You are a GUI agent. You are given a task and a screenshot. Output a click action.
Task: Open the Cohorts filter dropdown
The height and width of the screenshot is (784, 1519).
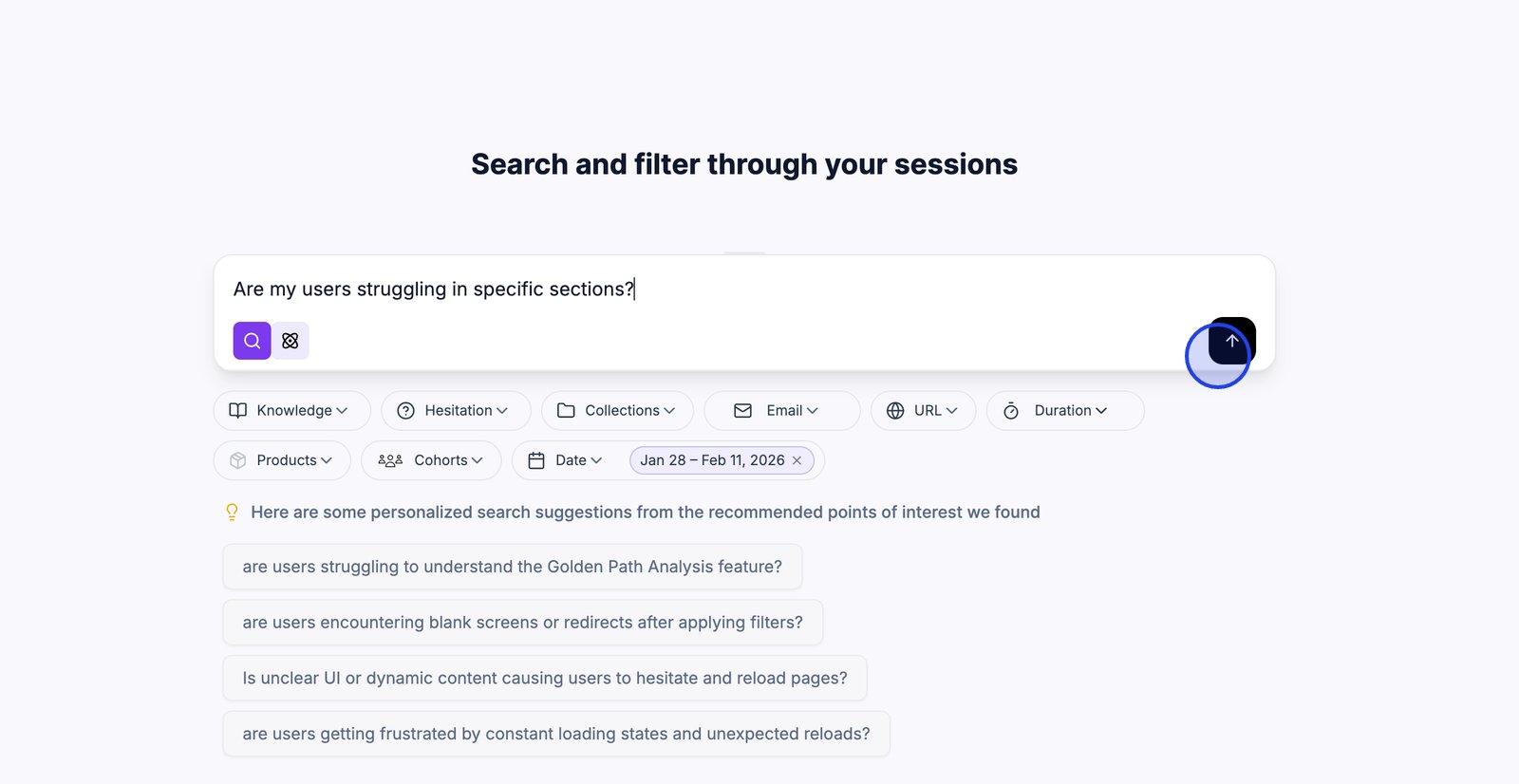(x=477, y=460)
